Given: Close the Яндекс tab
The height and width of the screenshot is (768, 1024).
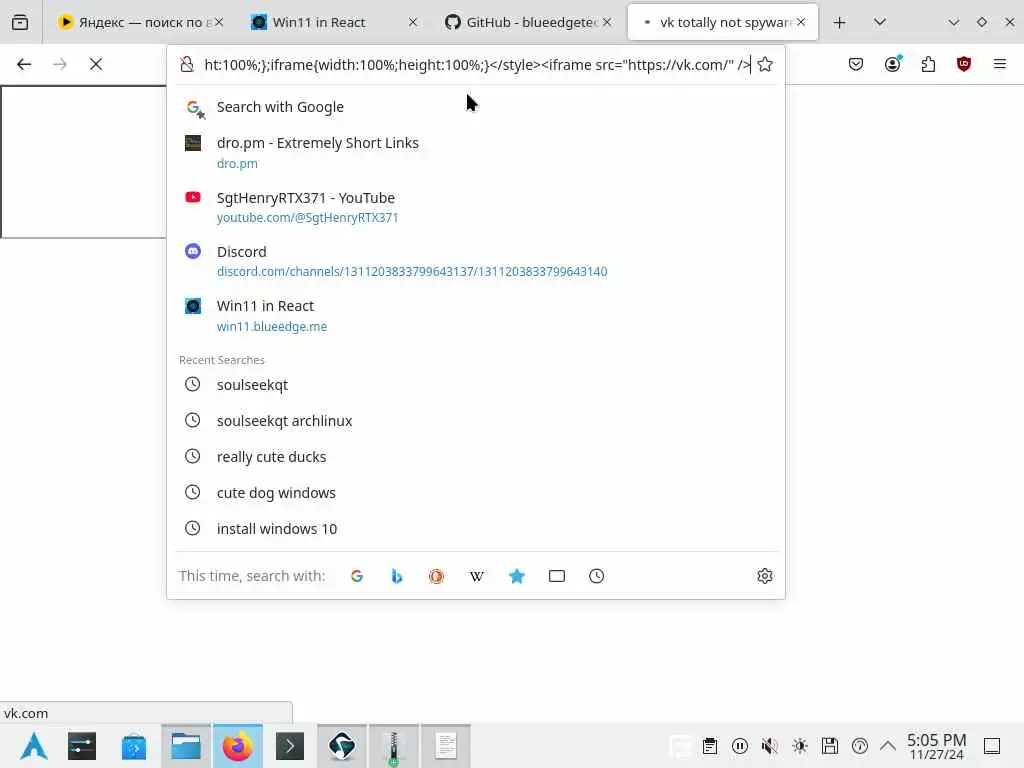Looking at the screenshot, I should [x=219, y=22].
